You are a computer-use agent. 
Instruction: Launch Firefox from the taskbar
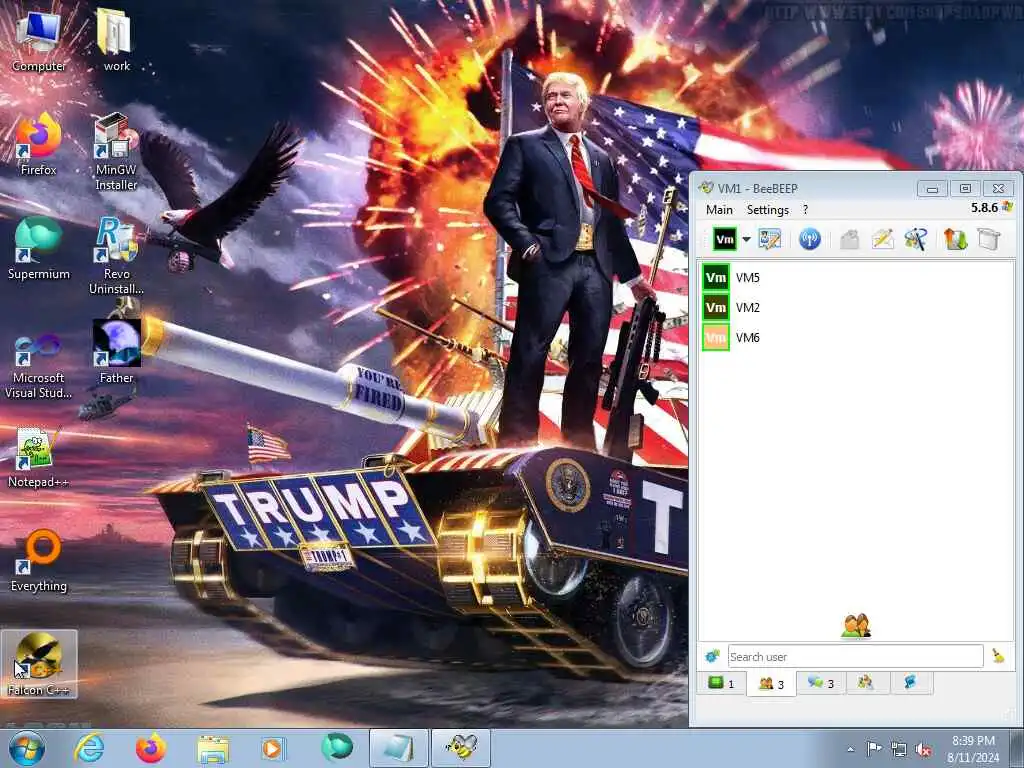[x=150, y=748]
